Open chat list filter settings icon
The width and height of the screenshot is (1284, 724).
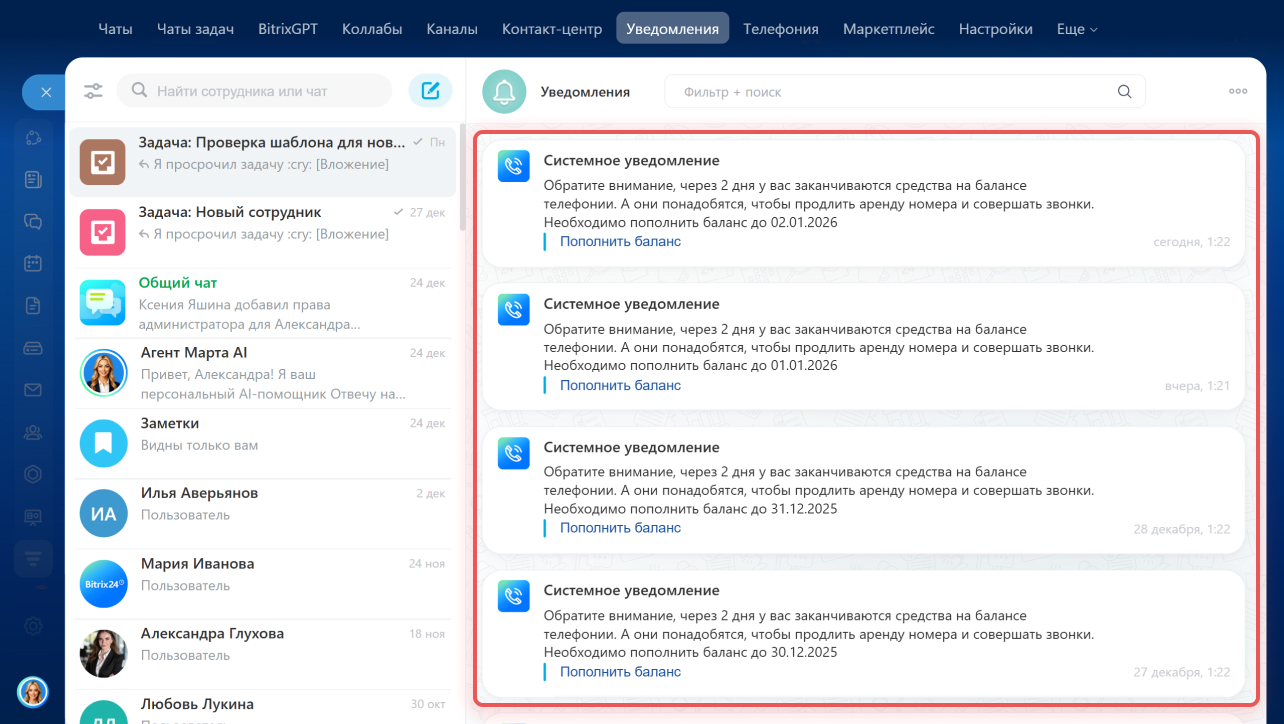(93, 91)
